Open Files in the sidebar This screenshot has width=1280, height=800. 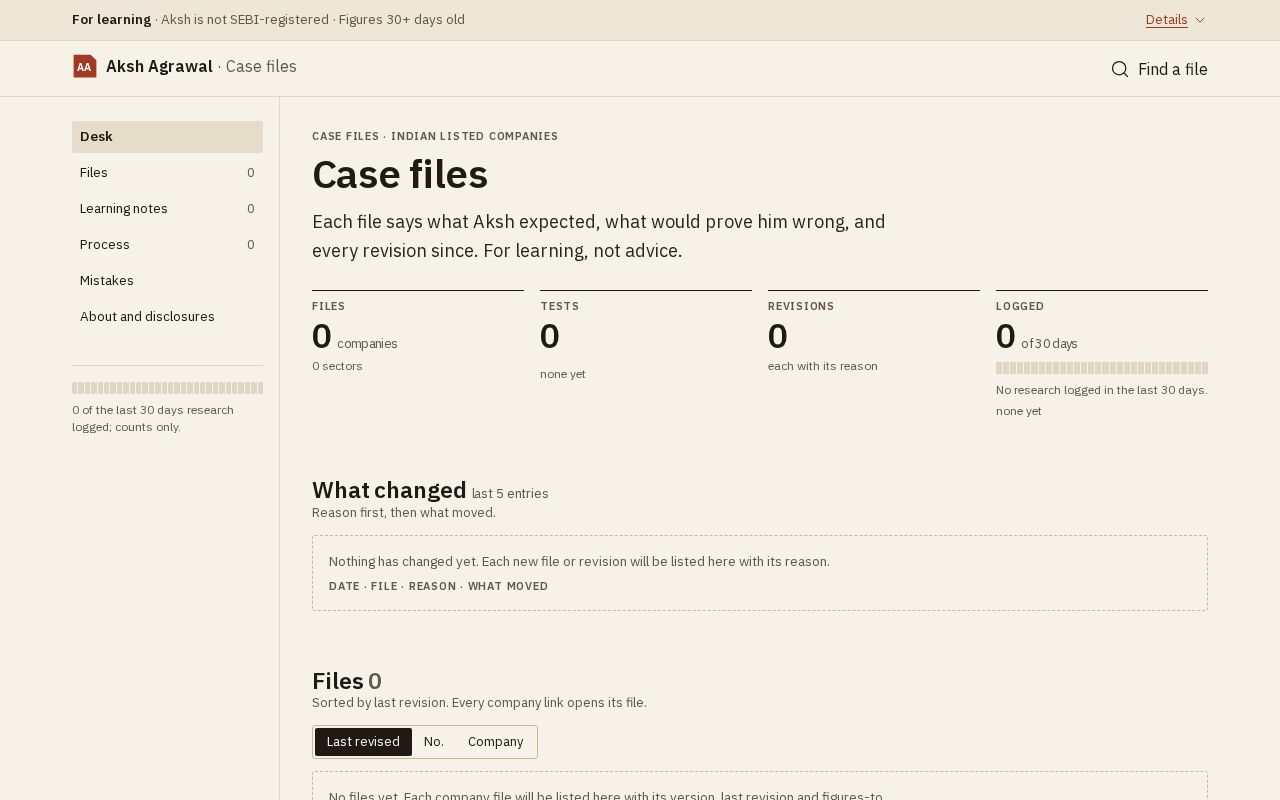pyautogui.click(x=167, y=173)
